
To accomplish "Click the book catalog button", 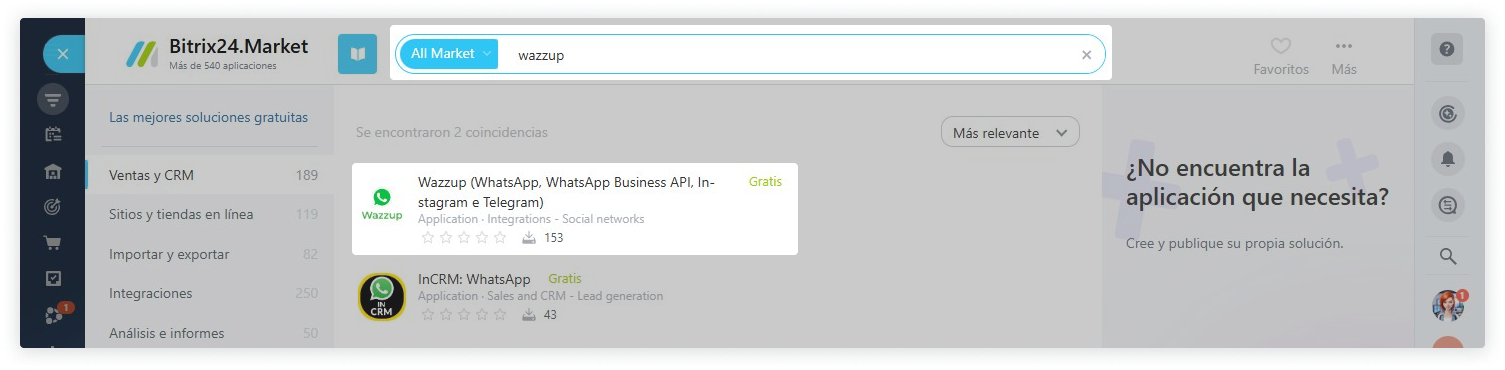I will click(357, 54).
